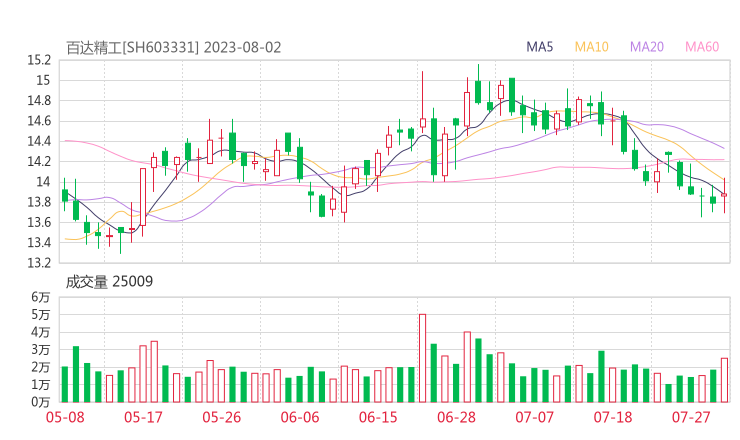Screen dimensions: 740x440
Task: Click the 05-17 date axis label
Action: [x=143, y=417]
